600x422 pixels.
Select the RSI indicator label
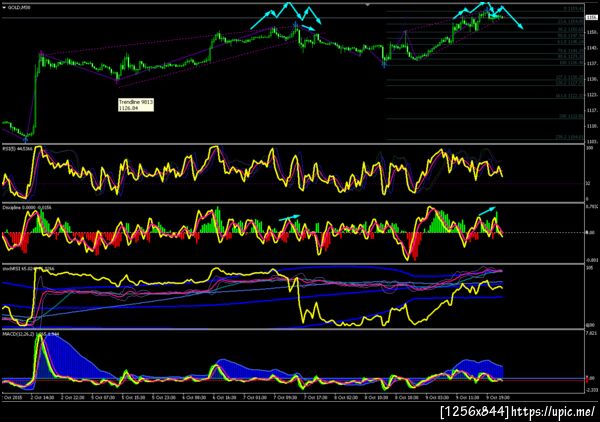[17, 148]
